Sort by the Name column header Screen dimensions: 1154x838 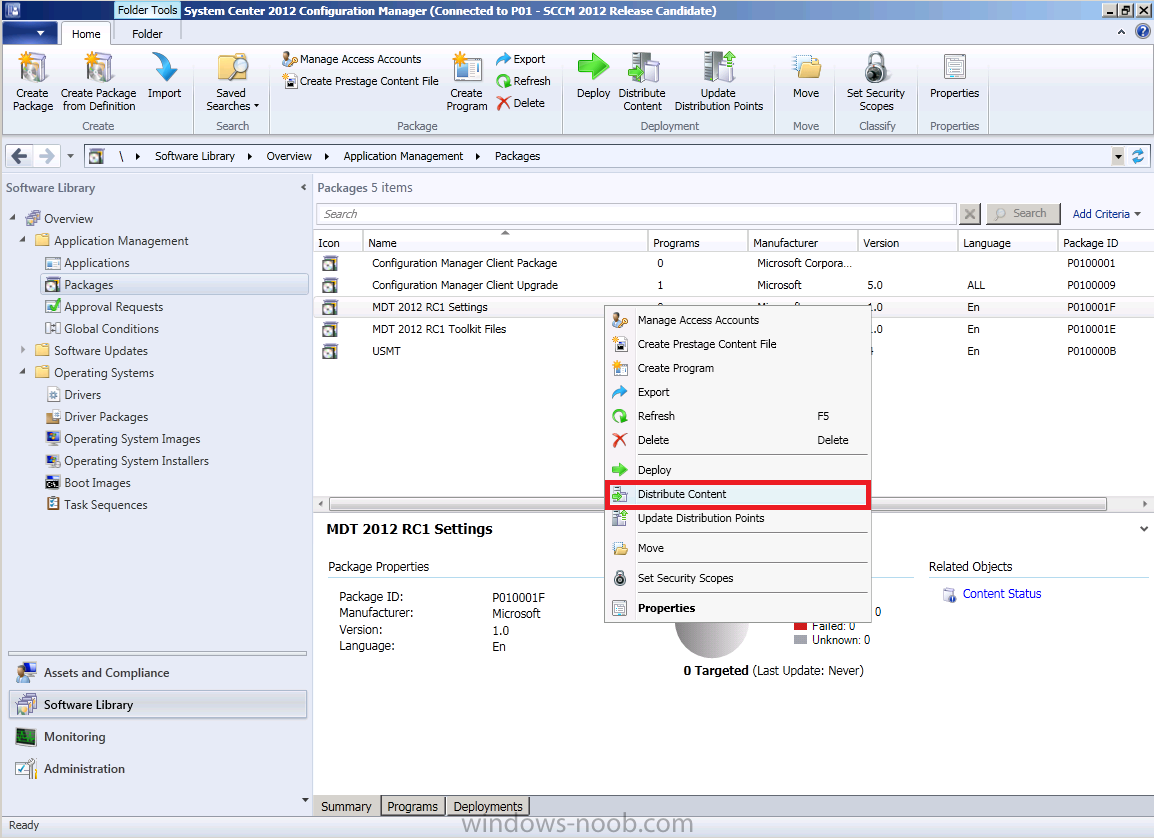click(x=505, y=243)
